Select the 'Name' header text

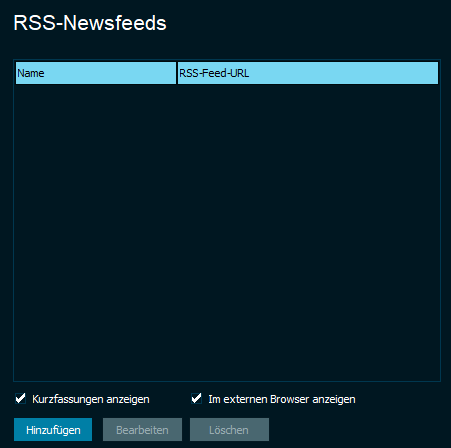tap(31, 73)
